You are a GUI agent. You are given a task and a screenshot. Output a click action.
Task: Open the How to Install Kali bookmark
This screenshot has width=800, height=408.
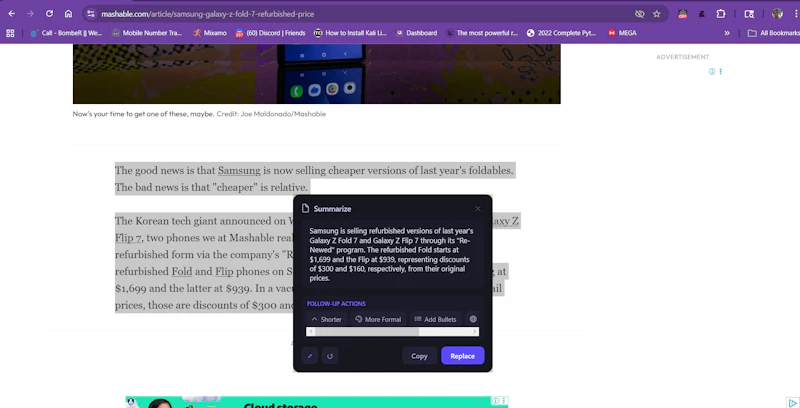(x=351, y=33)
